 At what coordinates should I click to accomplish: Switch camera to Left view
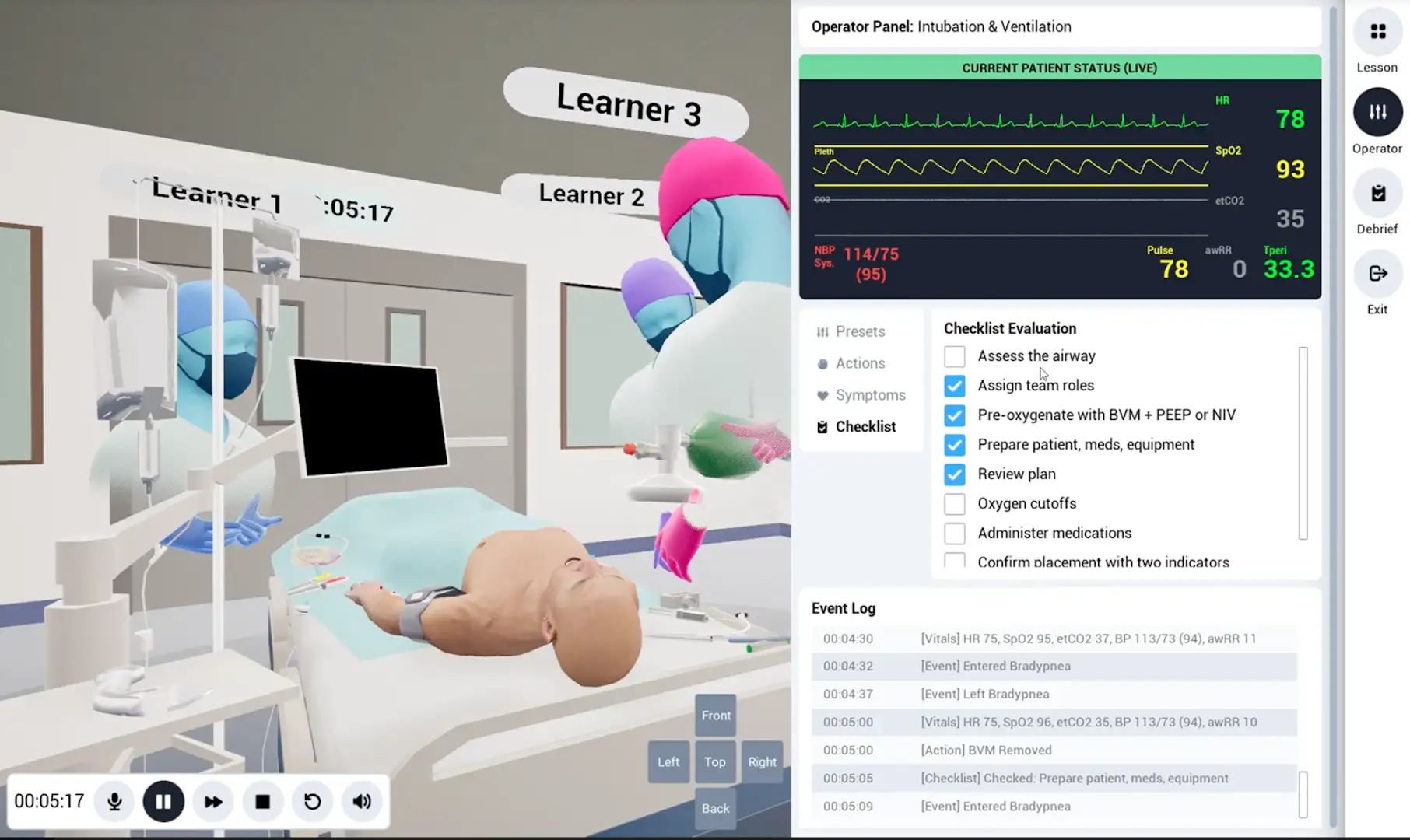click(668, 762)
